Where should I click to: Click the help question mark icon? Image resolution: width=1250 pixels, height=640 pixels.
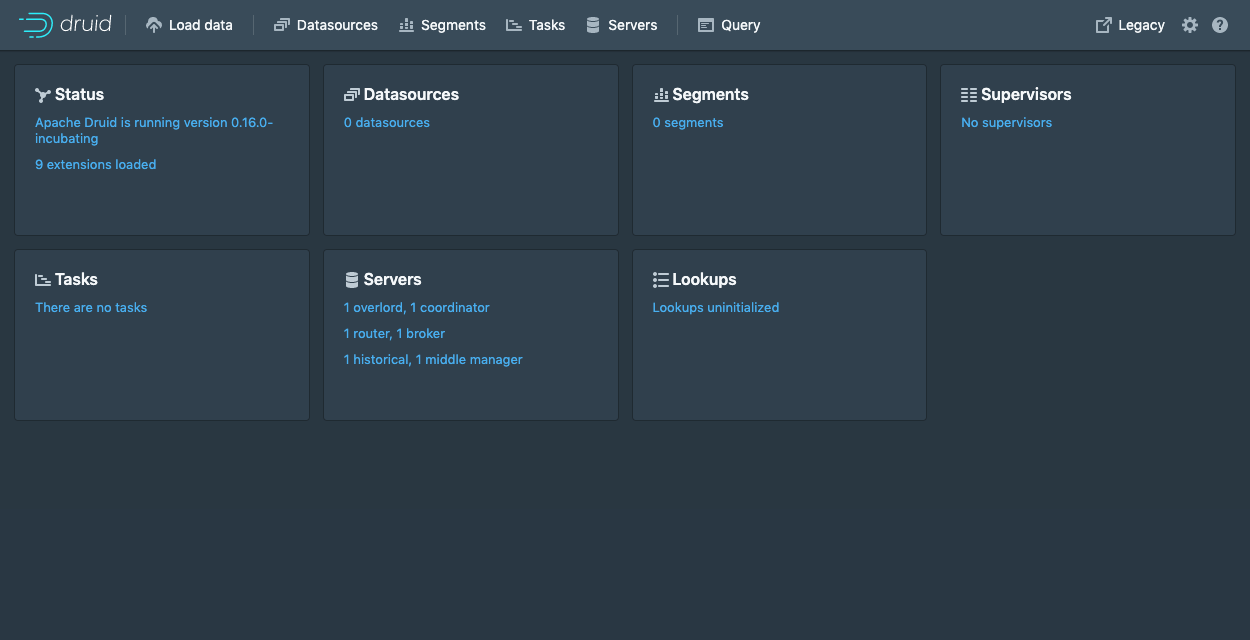1219,25
